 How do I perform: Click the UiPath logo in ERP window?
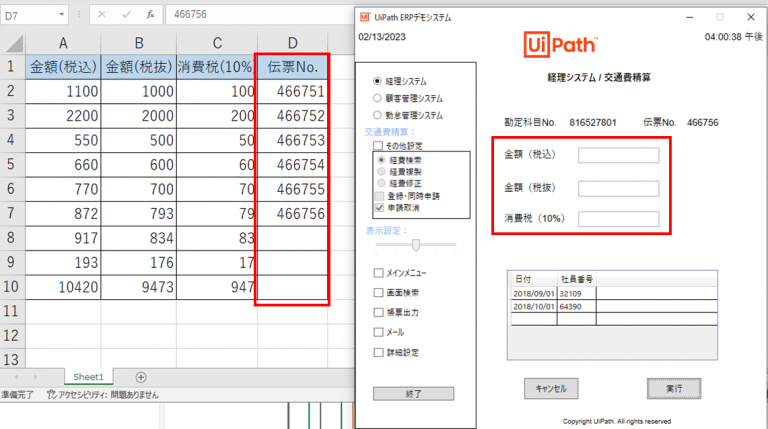tap(560, 45)
